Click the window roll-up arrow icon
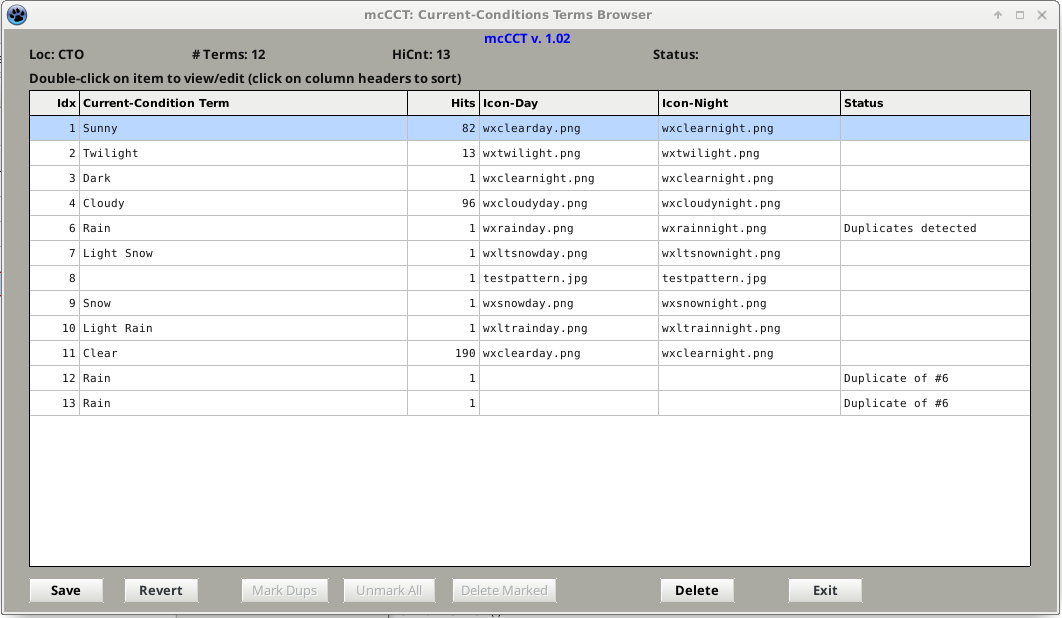The image size is (1062, 618). pyautogui.click(x=998, y=15)
